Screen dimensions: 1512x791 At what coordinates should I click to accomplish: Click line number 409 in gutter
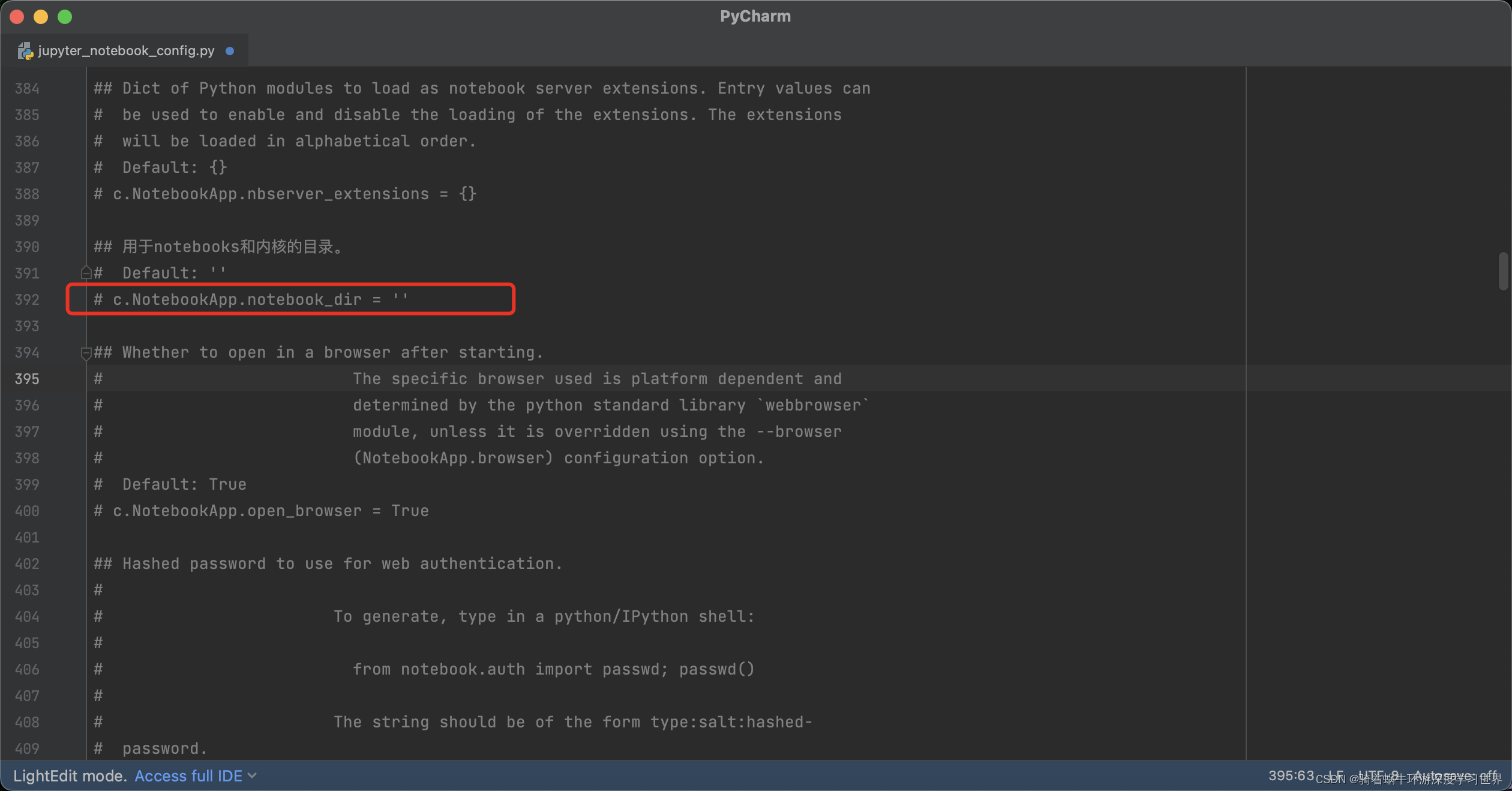pos(27,749)
